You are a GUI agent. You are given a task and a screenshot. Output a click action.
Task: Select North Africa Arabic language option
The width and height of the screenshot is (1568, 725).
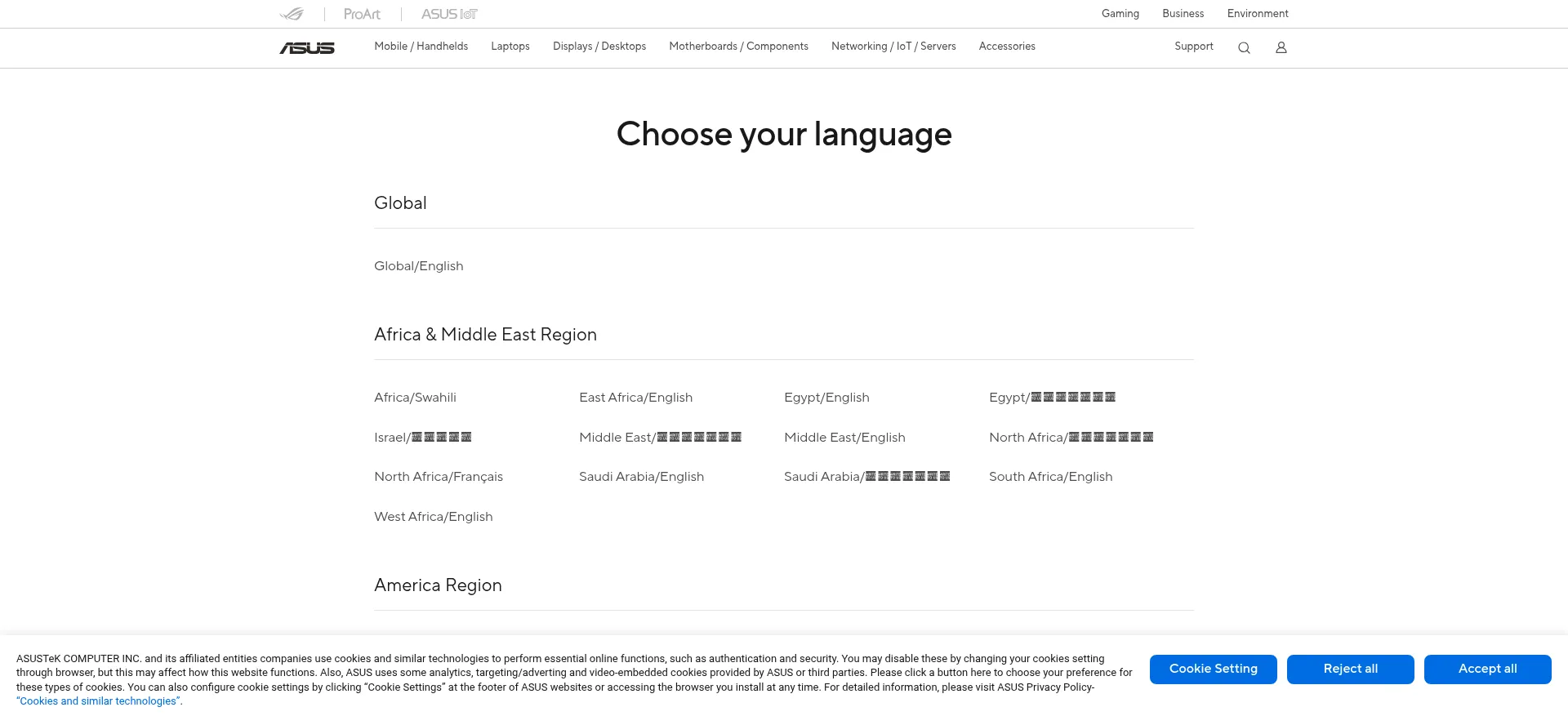tap(1071, 438)
